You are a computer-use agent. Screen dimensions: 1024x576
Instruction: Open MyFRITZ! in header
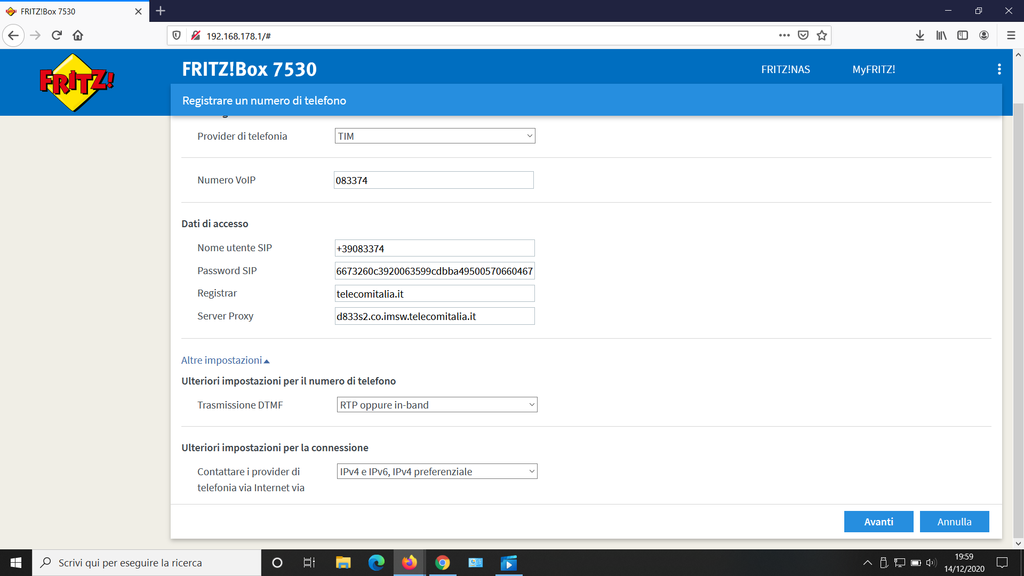pos(874,69)
